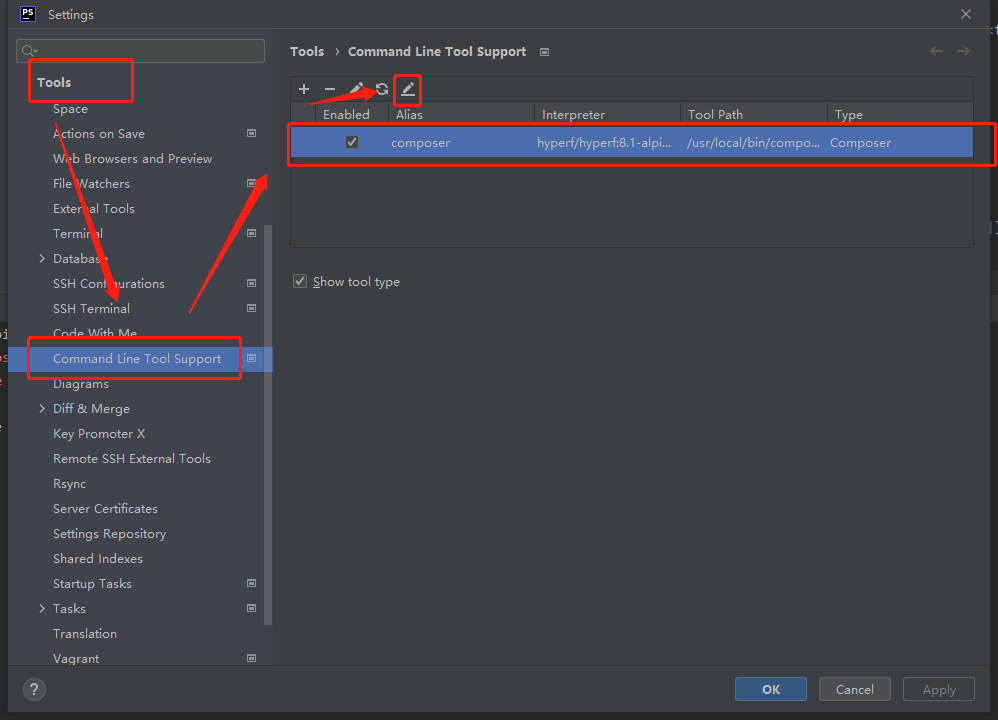The width and height of the screenshot is (998, 720).
Task: Open SSH Configurations settings
Action: pyautogui.click(x=109, y=283)
